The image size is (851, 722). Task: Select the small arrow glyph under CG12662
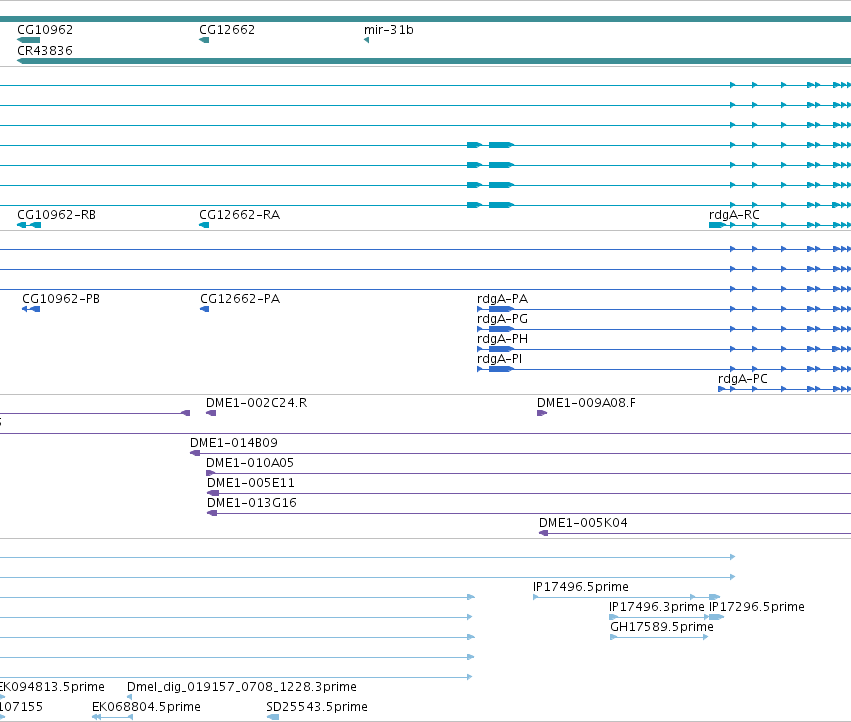[x=204, y=40]
